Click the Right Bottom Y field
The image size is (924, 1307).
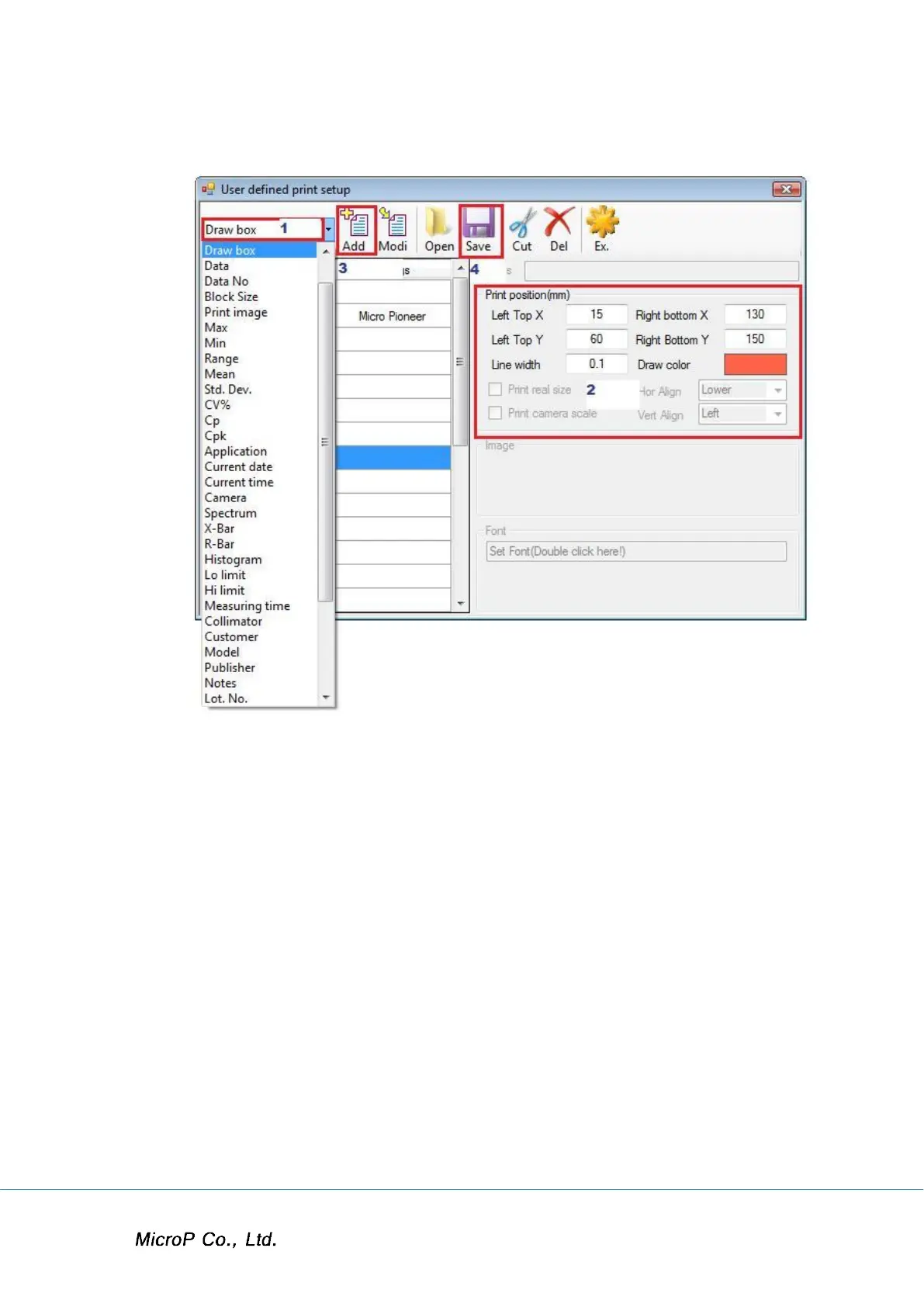755,339
